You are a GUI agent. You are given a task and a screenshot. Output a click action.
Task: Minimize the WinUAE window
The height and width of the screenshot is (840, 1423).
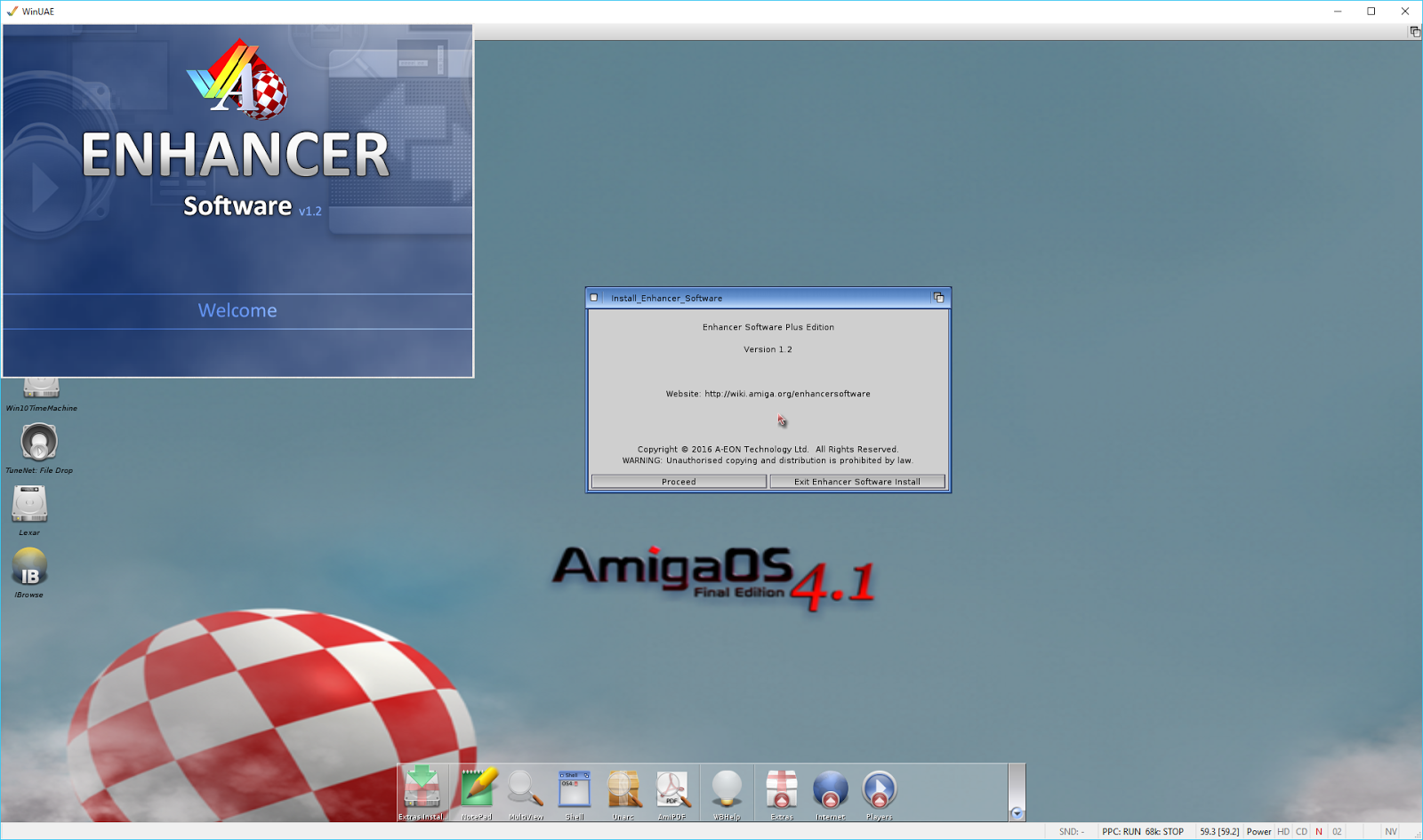(1338, 12)
